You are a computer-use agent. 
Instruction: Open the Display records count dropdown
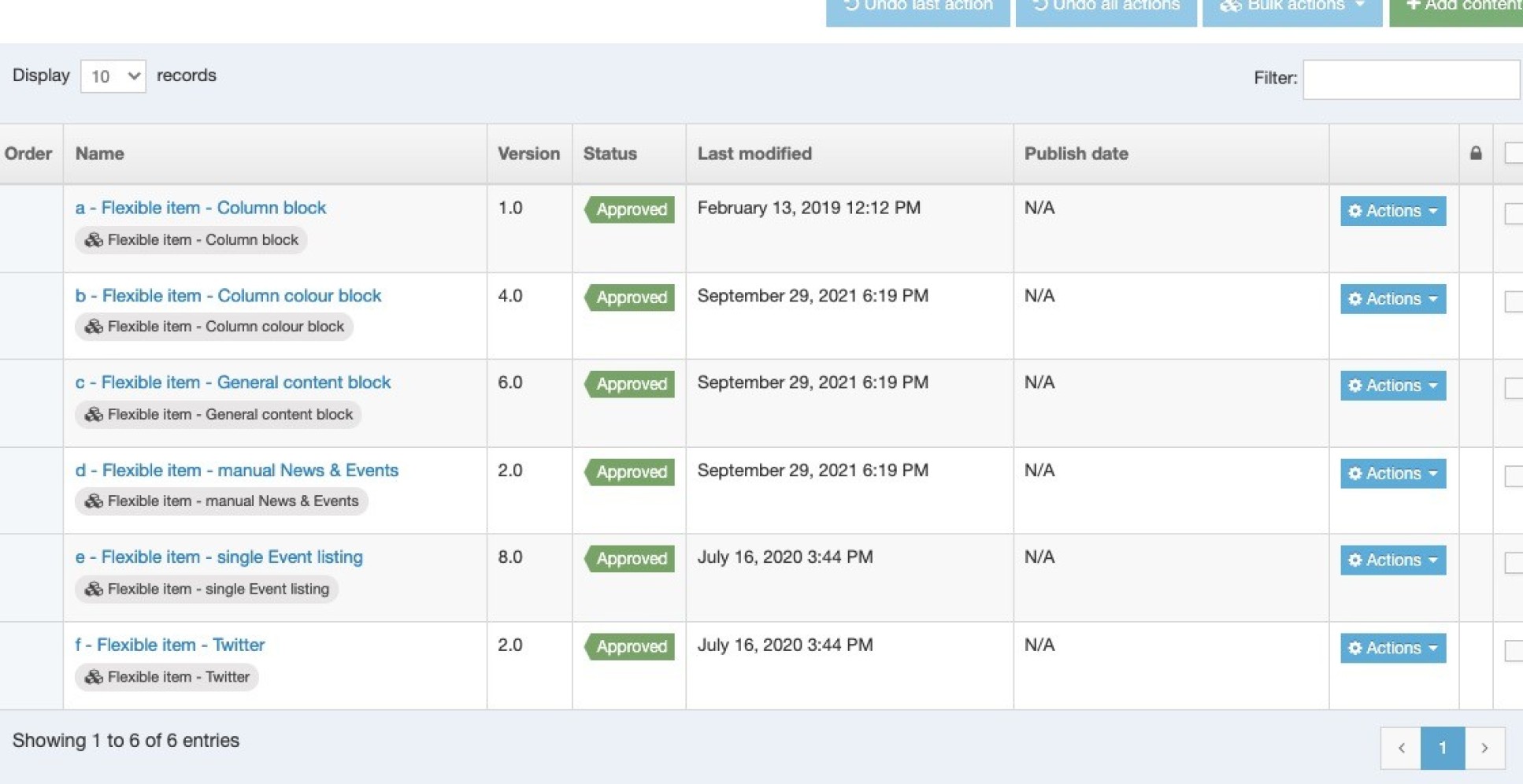[113, 76]
